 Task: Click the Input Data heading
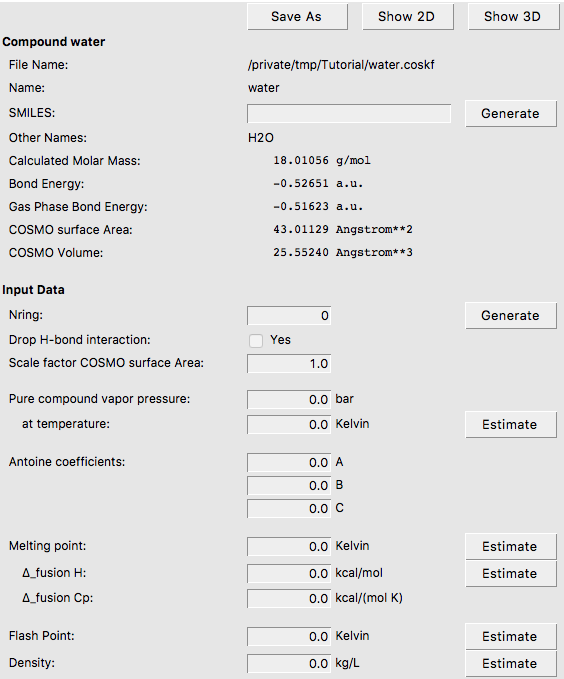[x=33, y=290]
